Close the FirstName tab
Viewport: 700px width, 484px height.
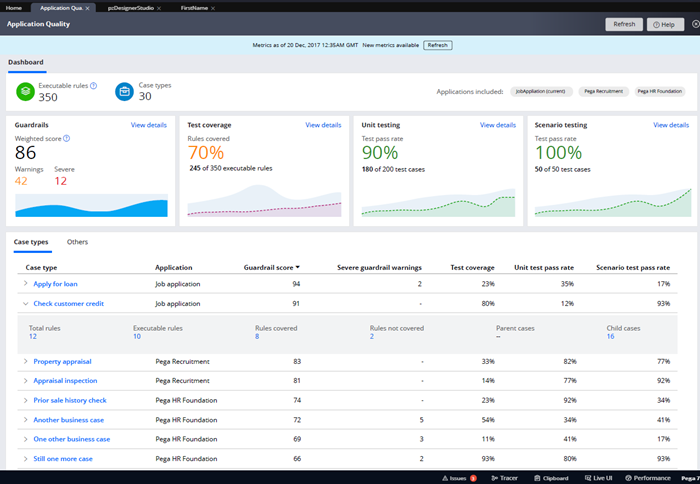pyautogui.click(x=213, y=8)
